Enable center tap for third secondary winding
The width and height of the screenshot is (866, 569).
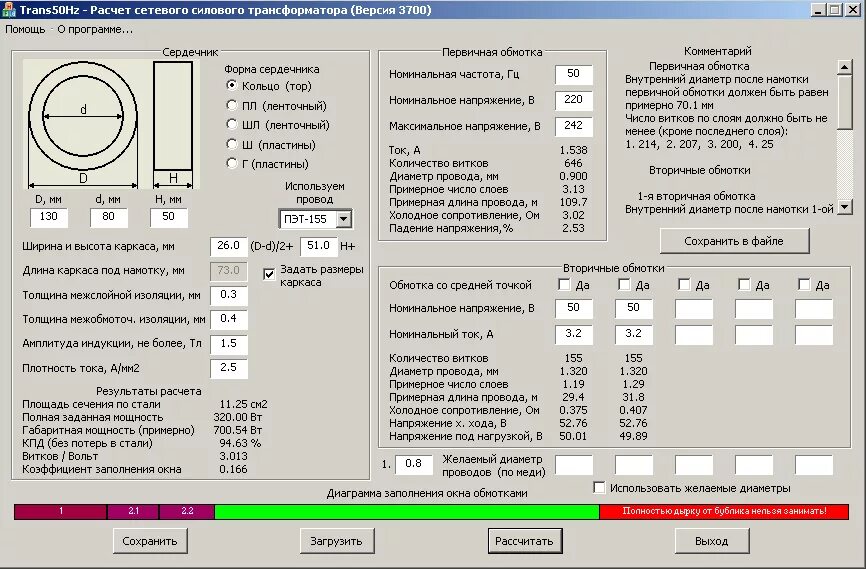[x=684, y=284]
